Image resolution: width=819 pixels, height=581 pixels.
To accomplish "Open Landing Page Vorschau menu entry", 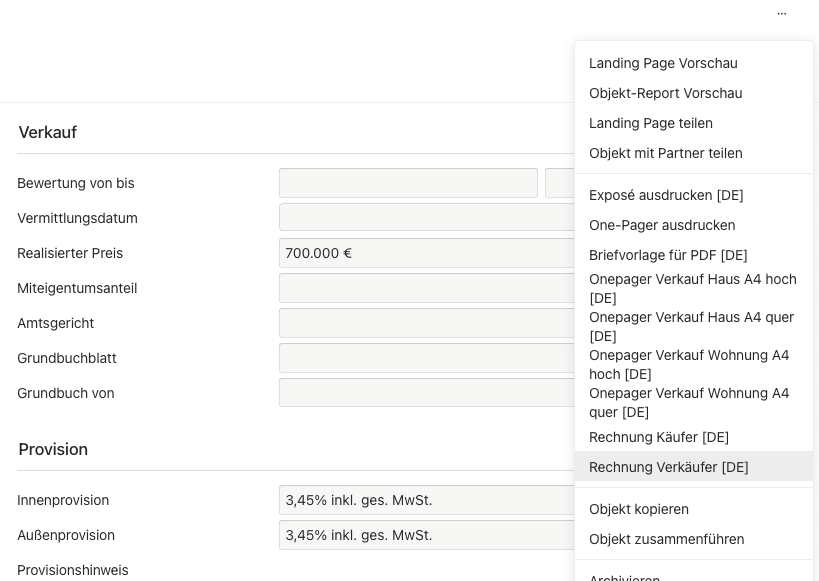I will tap(663, 63).
